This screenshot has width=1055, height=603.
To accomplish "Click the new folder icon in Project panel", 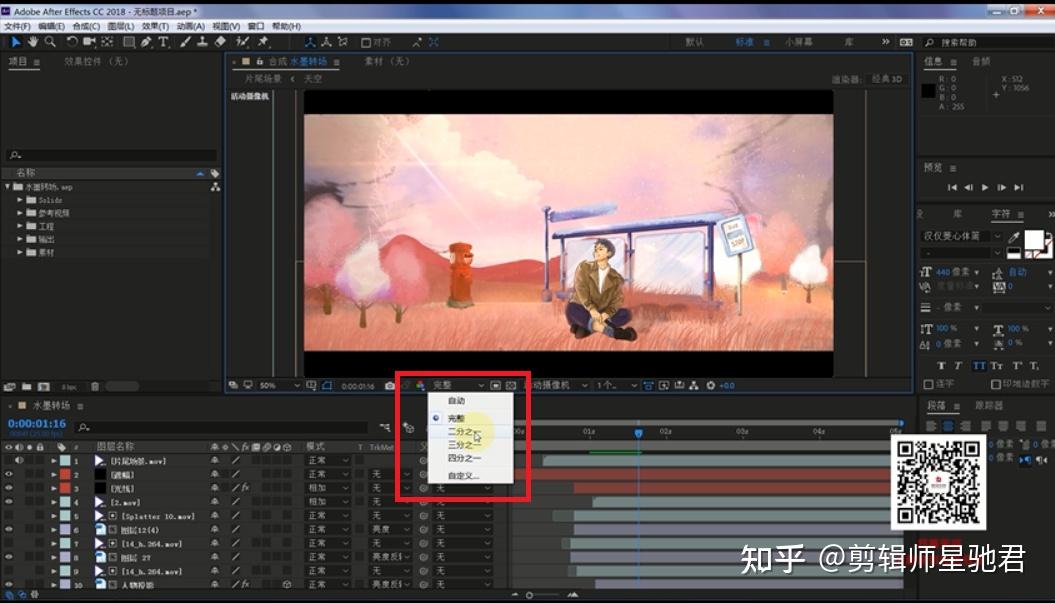I will pyautogui.click(x=26, y=387).
